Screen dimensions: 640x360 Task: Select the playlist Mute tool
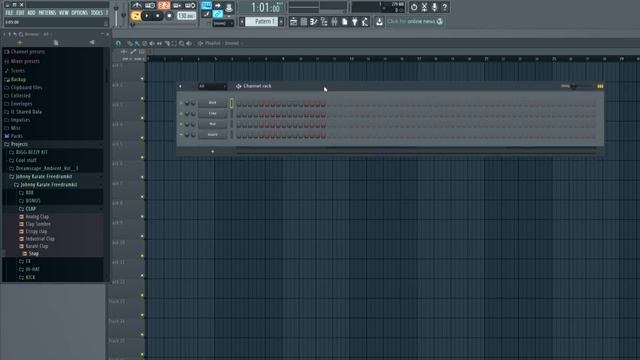click(x=152, y=43)
